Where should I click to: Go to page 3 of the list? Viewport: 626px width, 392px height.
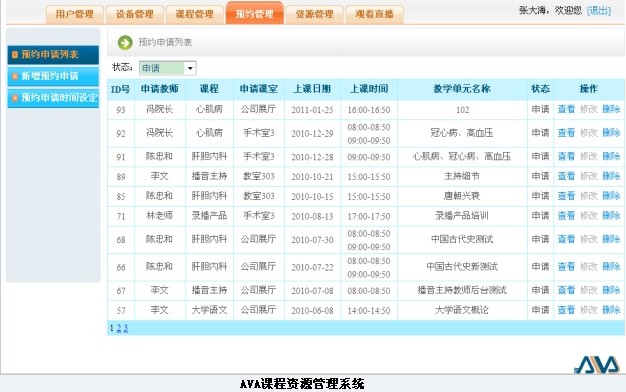pyautogui.click(x=126, y=328)
